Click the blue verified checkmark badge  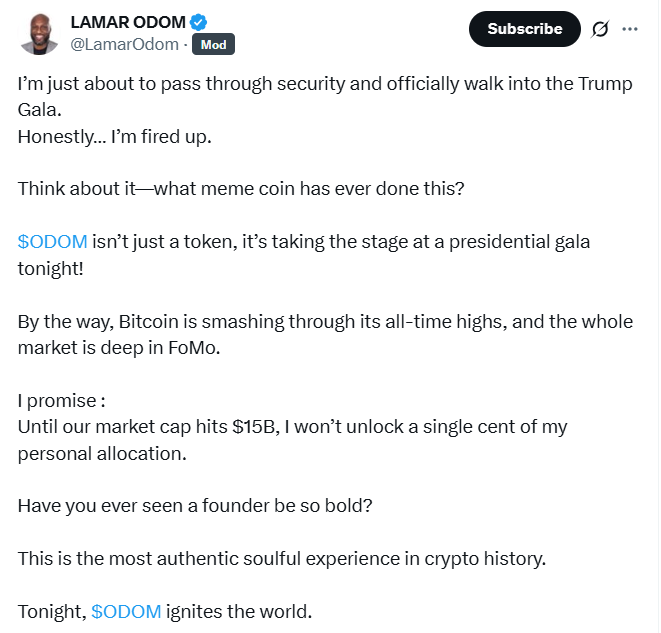201,22
